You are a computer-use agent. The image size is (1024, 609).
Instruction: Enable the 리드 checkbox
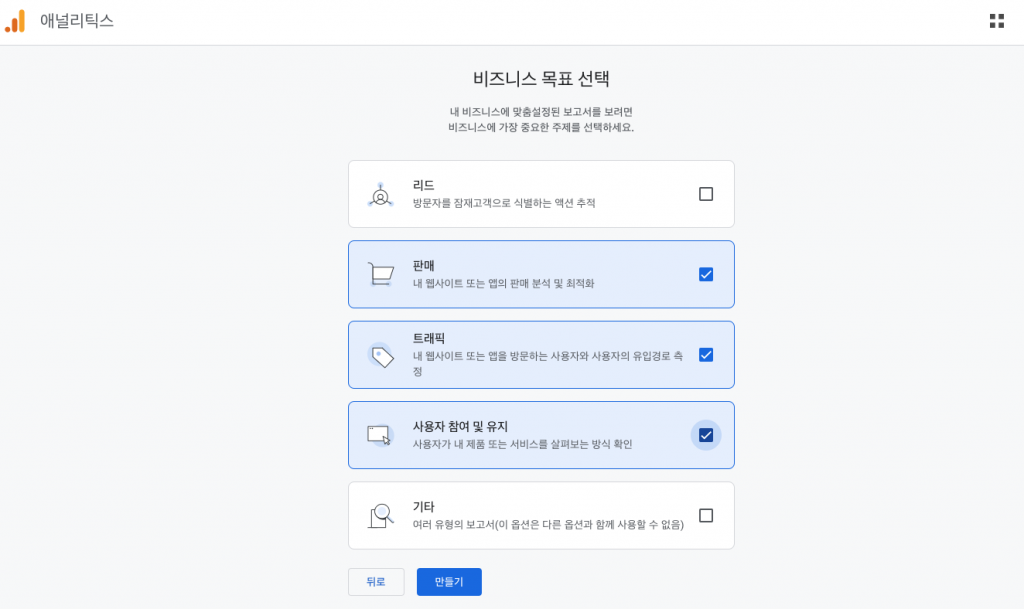pos(706,193)
